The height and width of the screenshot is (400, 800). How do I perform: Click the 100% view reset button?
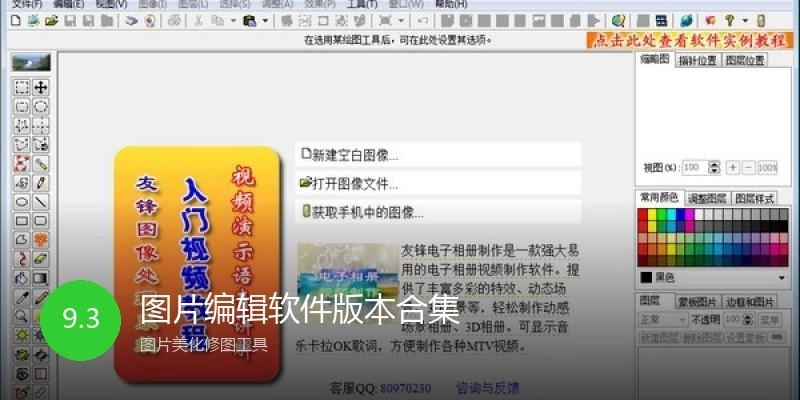[767, 167]
